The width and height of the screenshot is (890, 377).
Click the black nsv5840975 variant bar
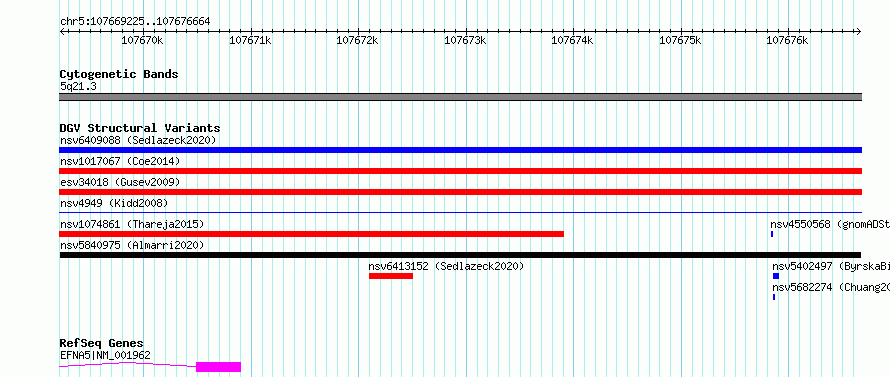click(460, 255)
